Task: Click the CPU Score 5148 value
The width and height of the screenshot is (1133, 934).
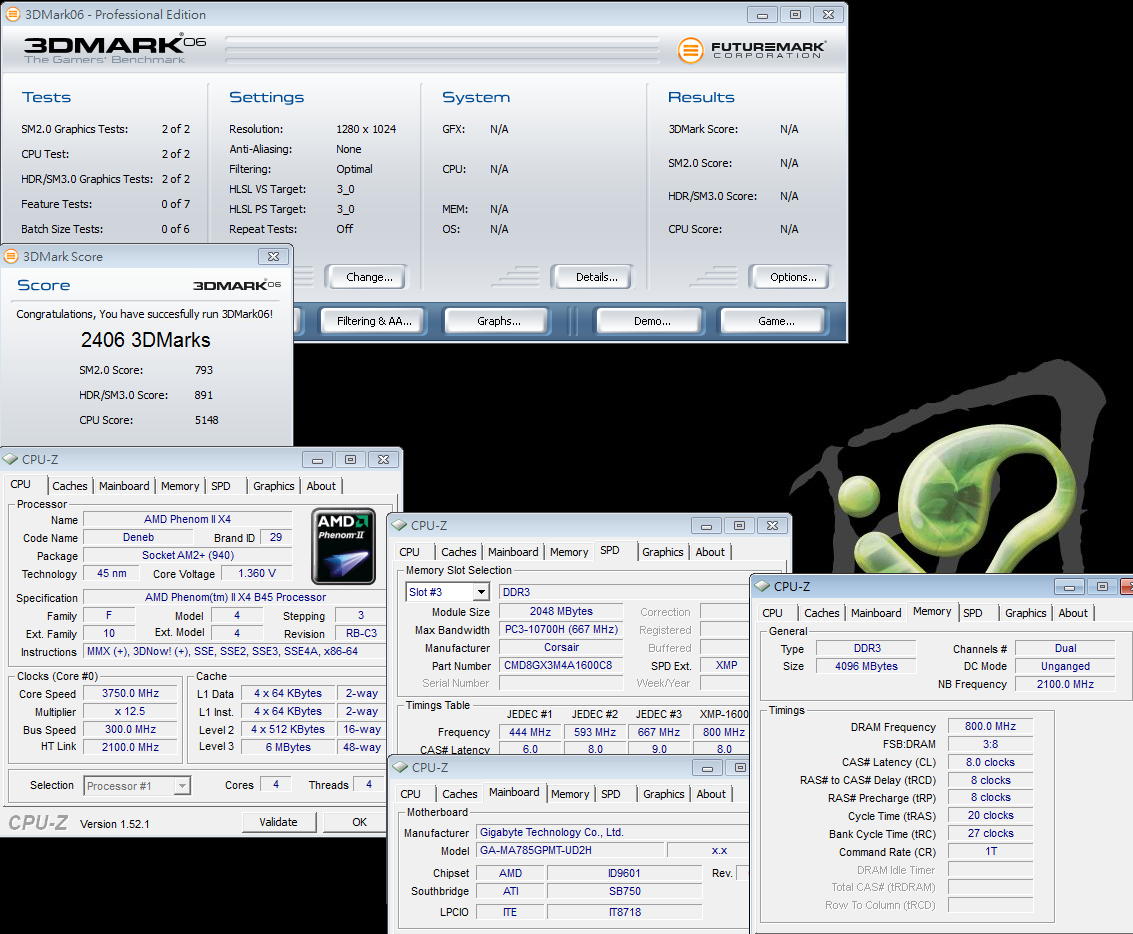Action: 207,420
